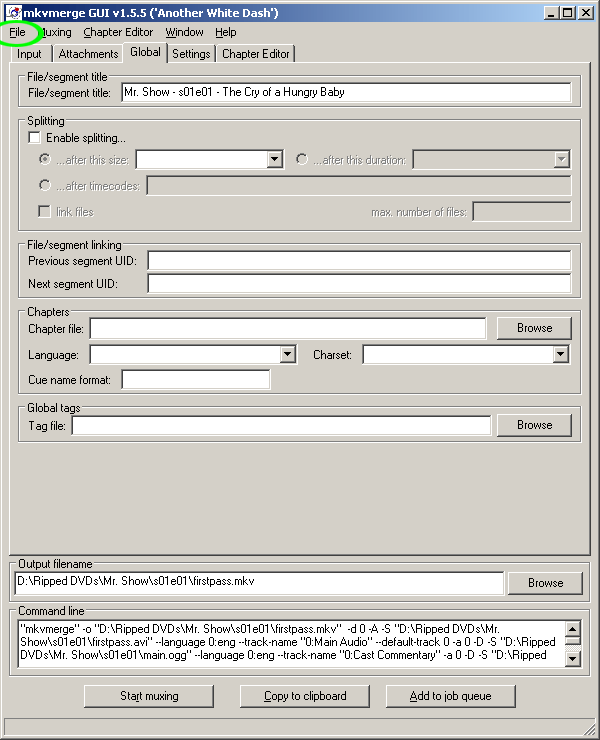Open the Help menu
This screenshot has width=600, height=740.
pos(226,32)
